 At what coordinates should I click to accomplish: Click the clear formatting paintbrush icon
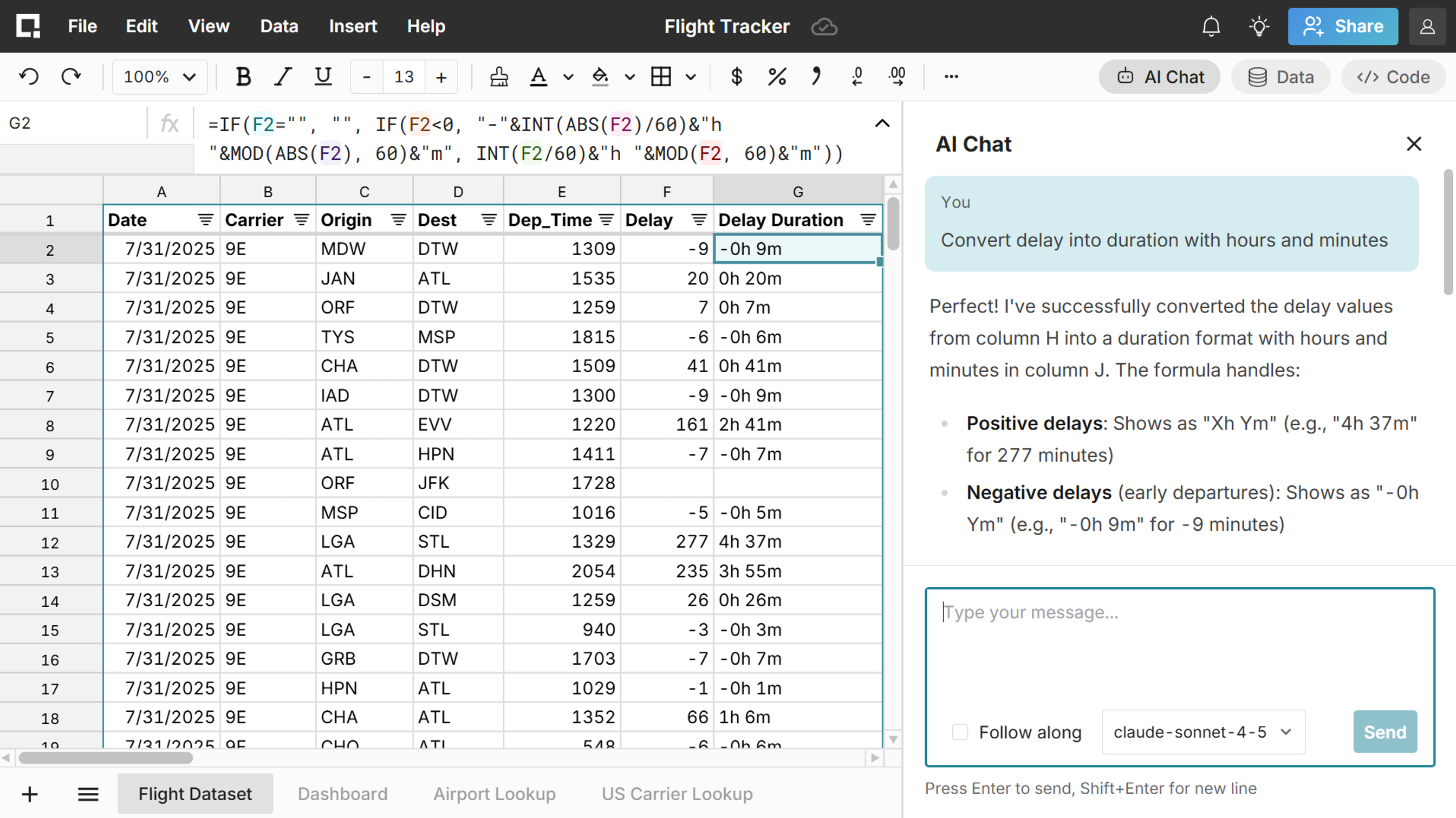click(498, 76)
